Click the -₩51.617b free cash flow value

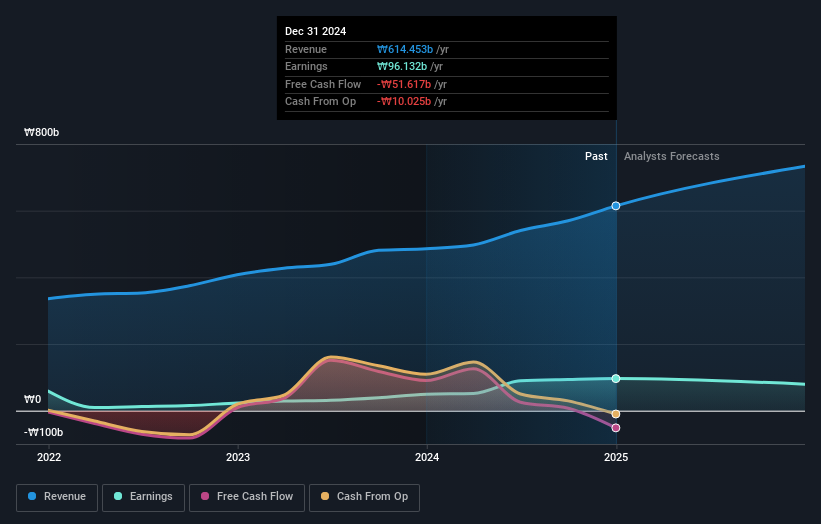404,84
